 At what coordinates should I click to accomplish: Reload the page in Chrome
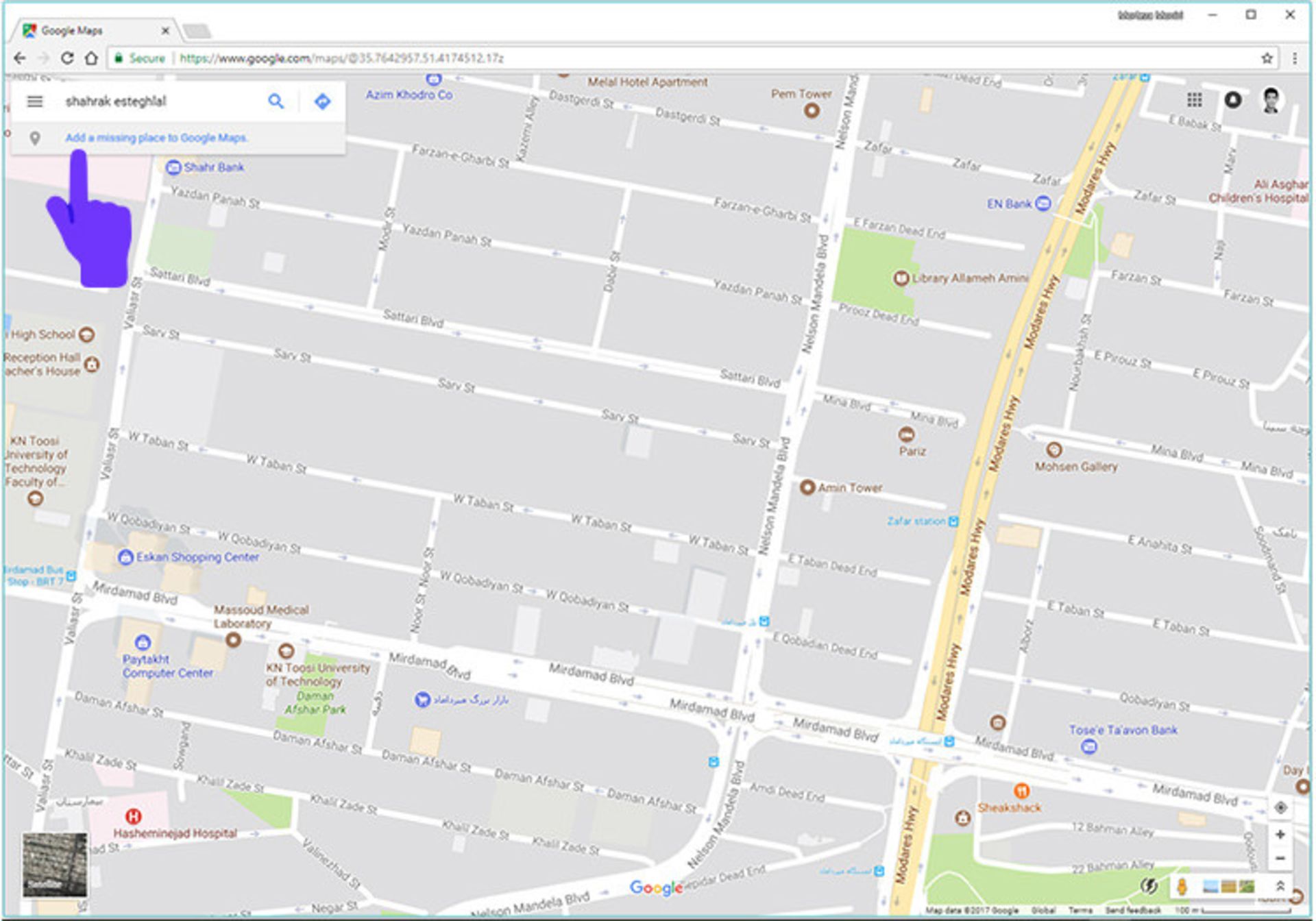click(x=67, y=58)
